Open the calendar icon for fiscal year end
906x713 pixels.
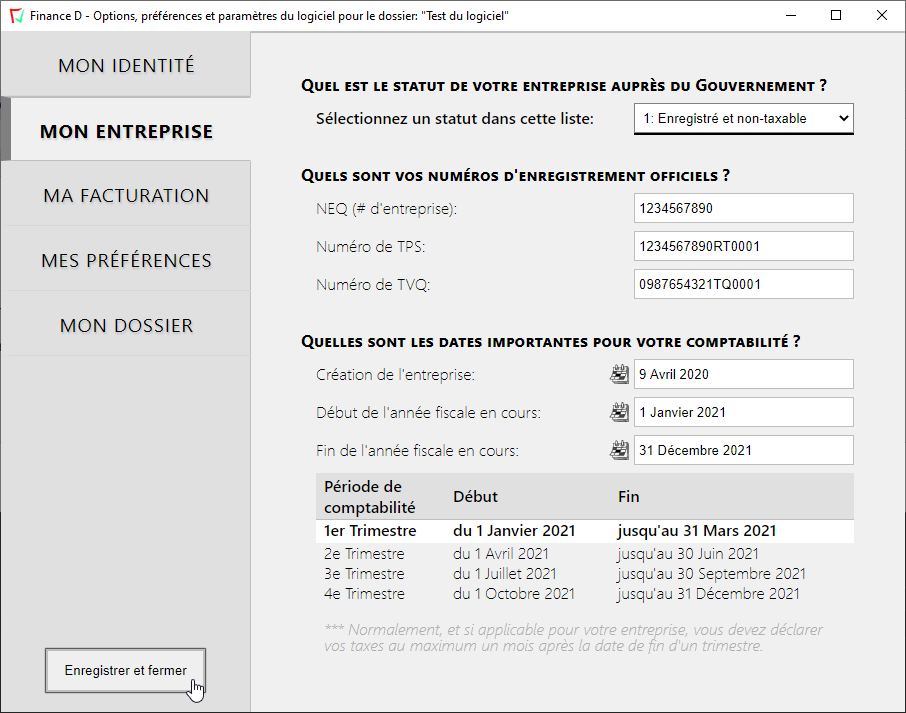(619, 449)
